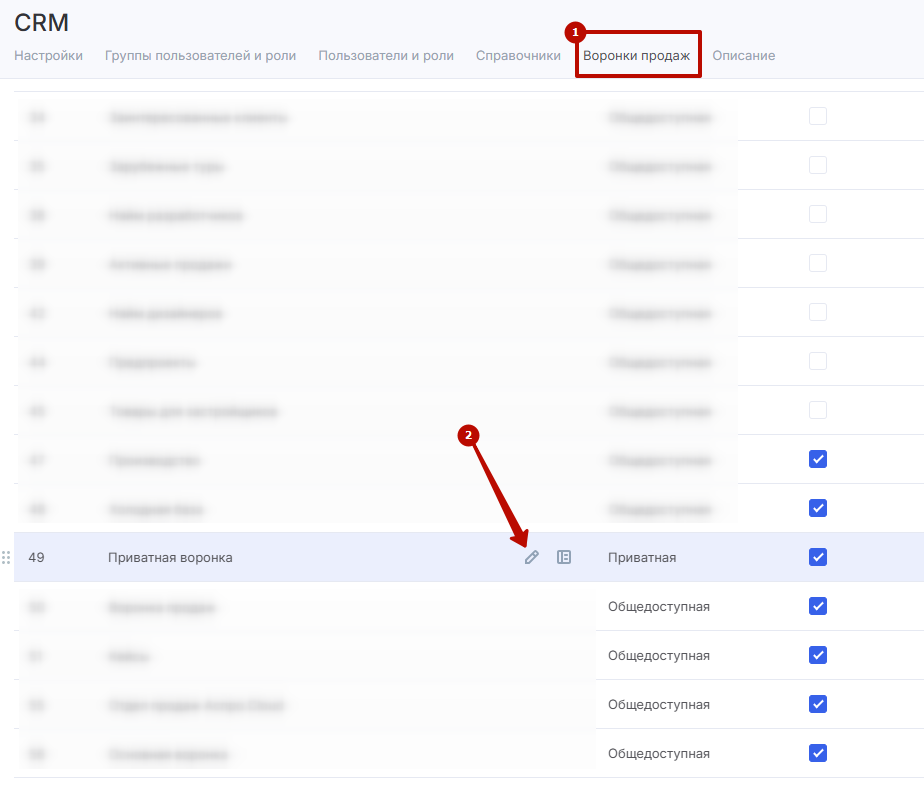Toggle the first checked checkbox from the top

point(818,459)
